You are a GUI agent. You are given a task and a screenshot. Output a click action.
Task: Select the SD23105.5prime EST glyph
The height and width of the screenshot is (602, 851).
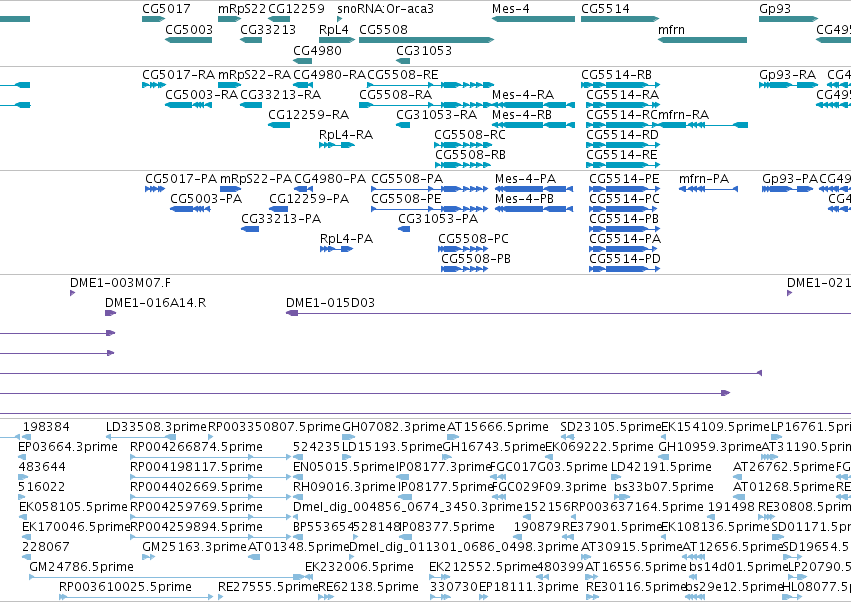567,437
